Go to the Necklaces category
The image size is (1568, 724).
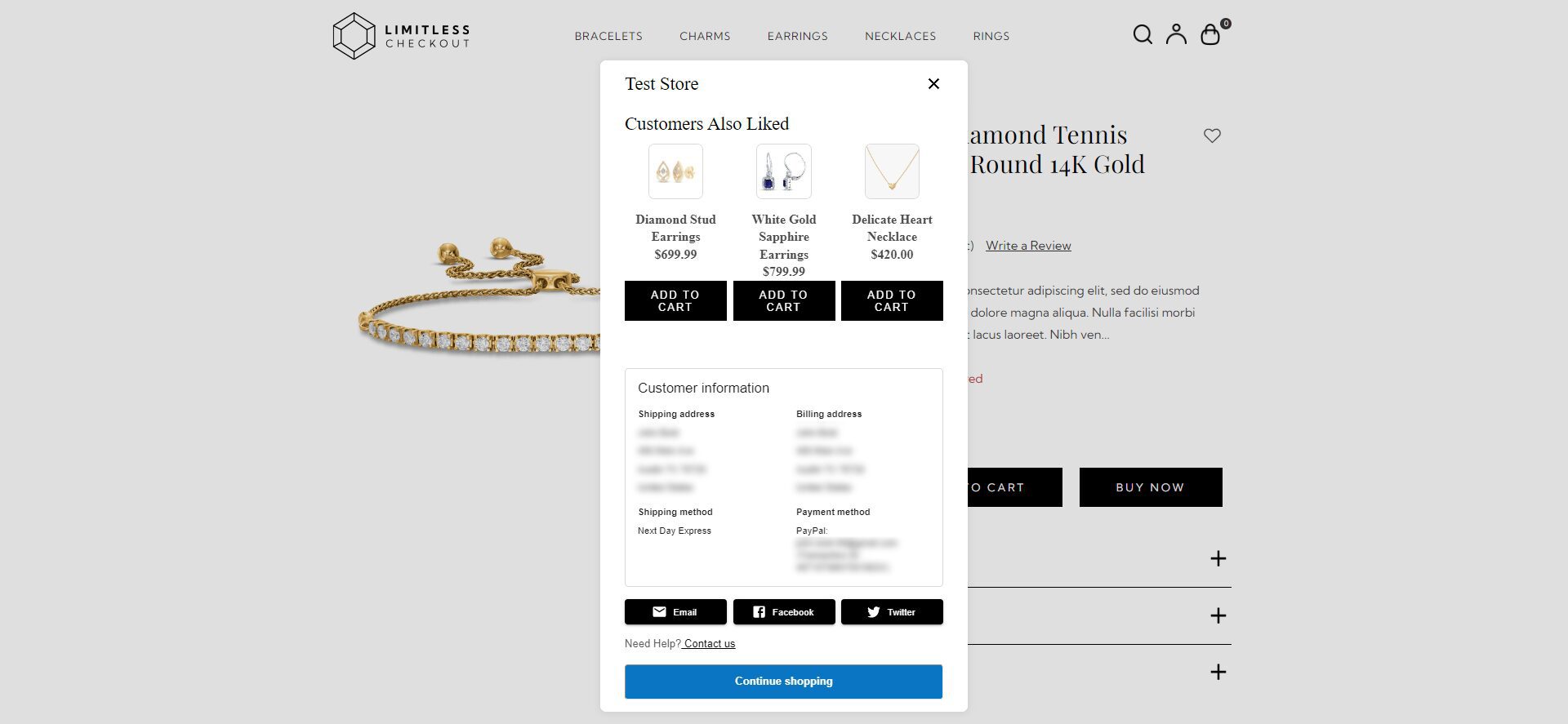coord(900,36)
